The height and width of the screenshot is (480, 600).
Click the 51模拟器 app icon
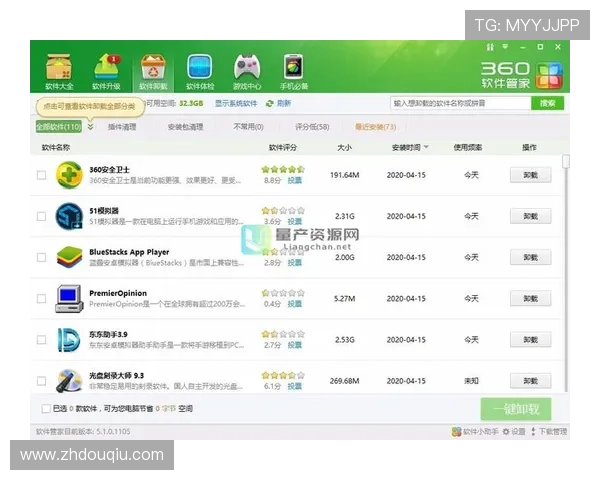pos(69,216)
